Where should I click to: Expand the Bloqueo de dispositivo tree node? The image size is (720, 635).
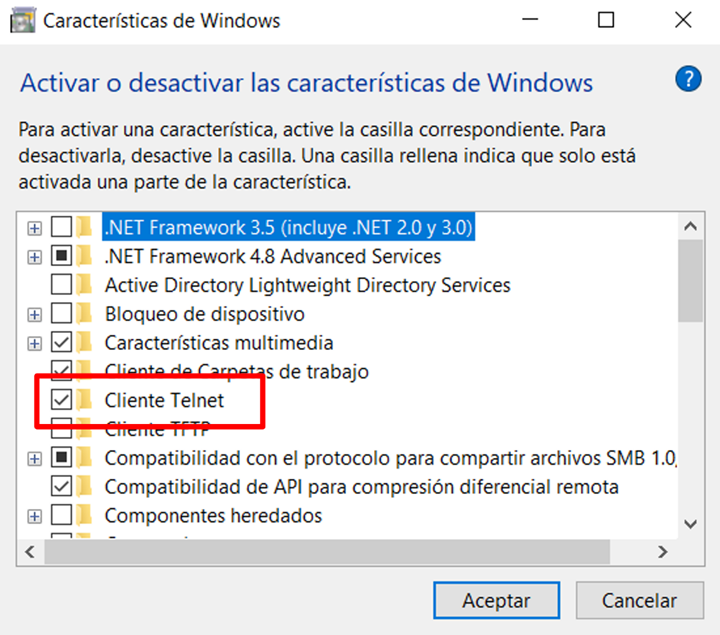34,315
